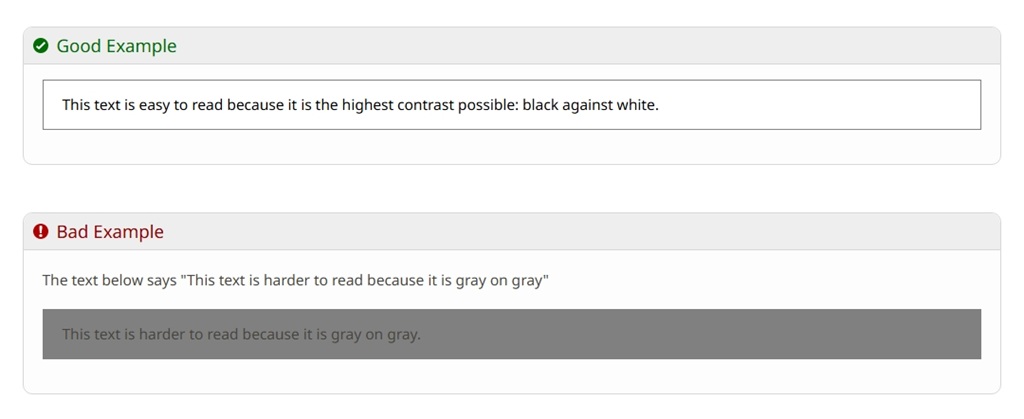1024x419 pixels.
Task: Click the "Good Example" heading text
Action: click(116, 46)
